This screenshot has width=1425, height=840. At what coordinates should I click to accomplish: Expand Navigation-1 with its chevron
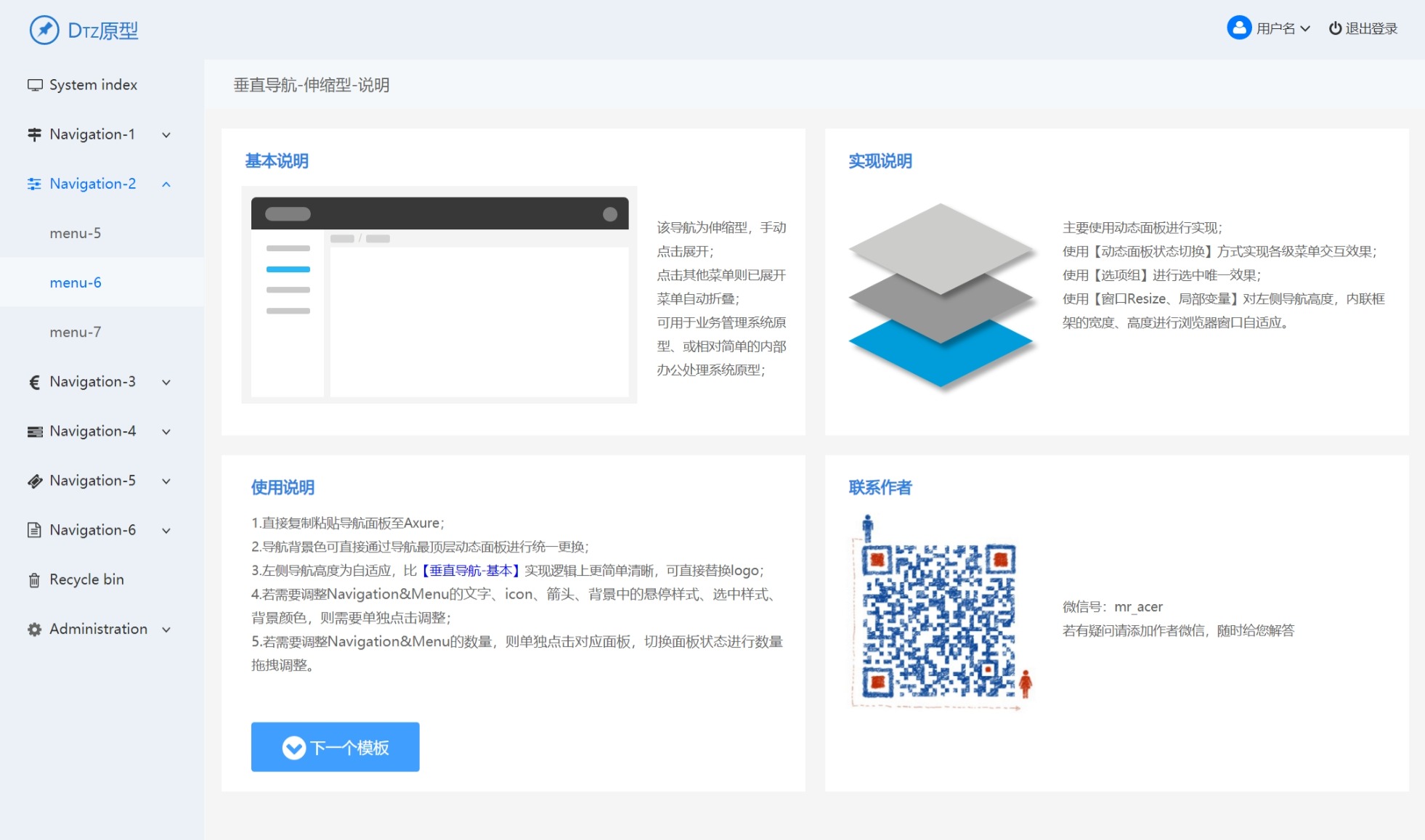(x=166, y=135)
